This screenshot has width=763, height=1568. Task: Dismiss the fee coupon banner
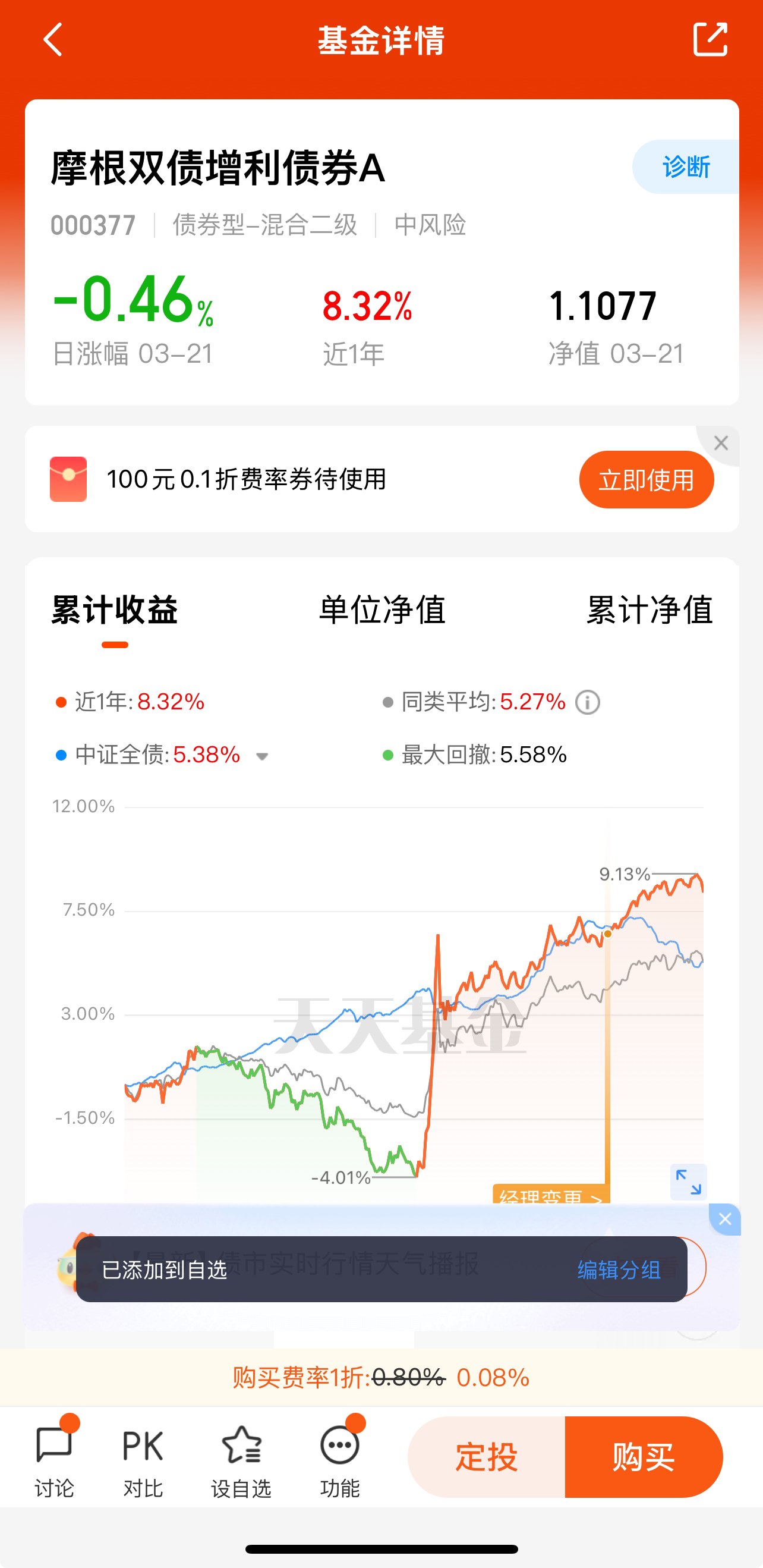tap(721, 443)
